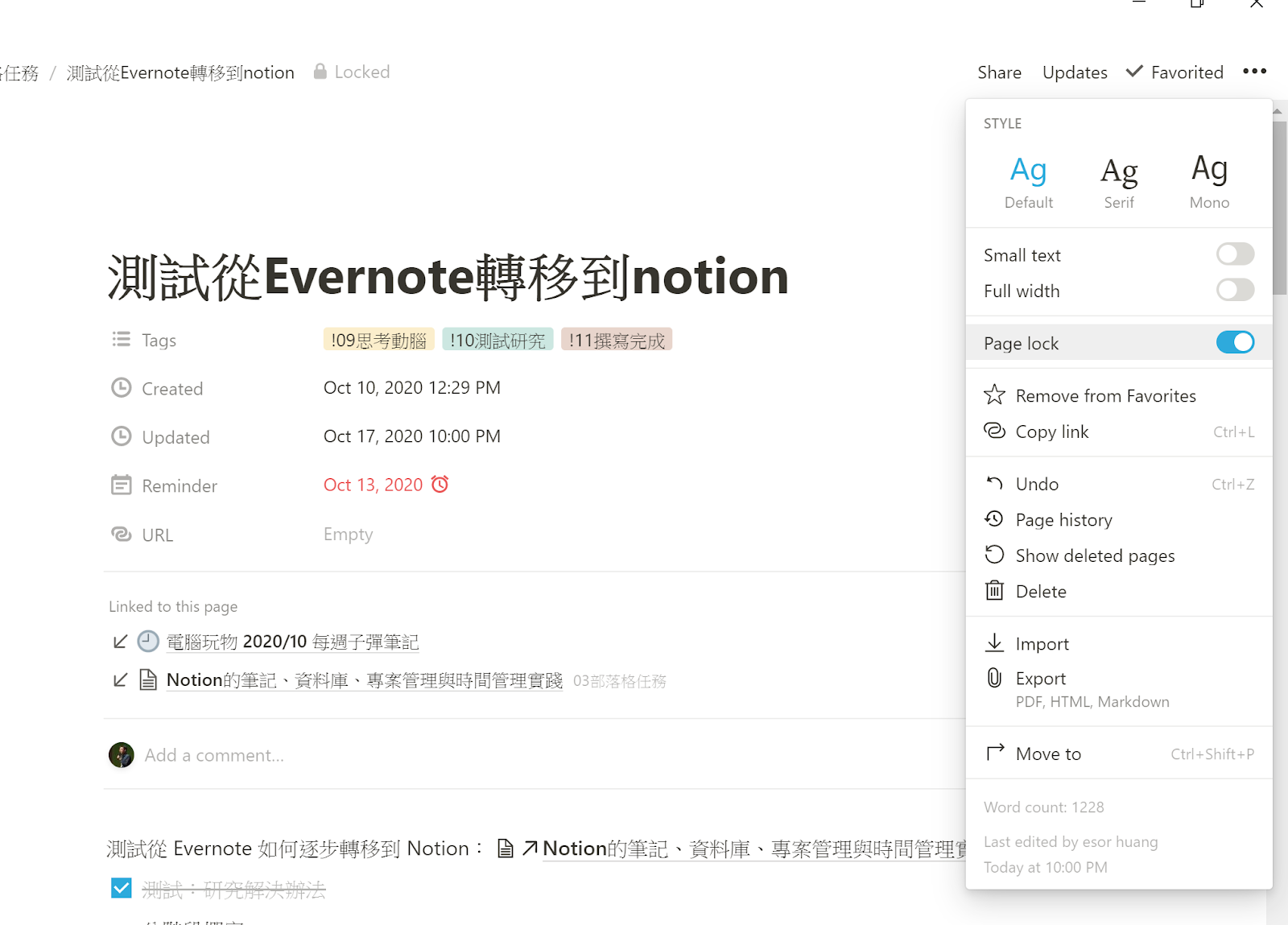Click the page scrollbar thumb

pyautogui.click(x=1279, y=207)
